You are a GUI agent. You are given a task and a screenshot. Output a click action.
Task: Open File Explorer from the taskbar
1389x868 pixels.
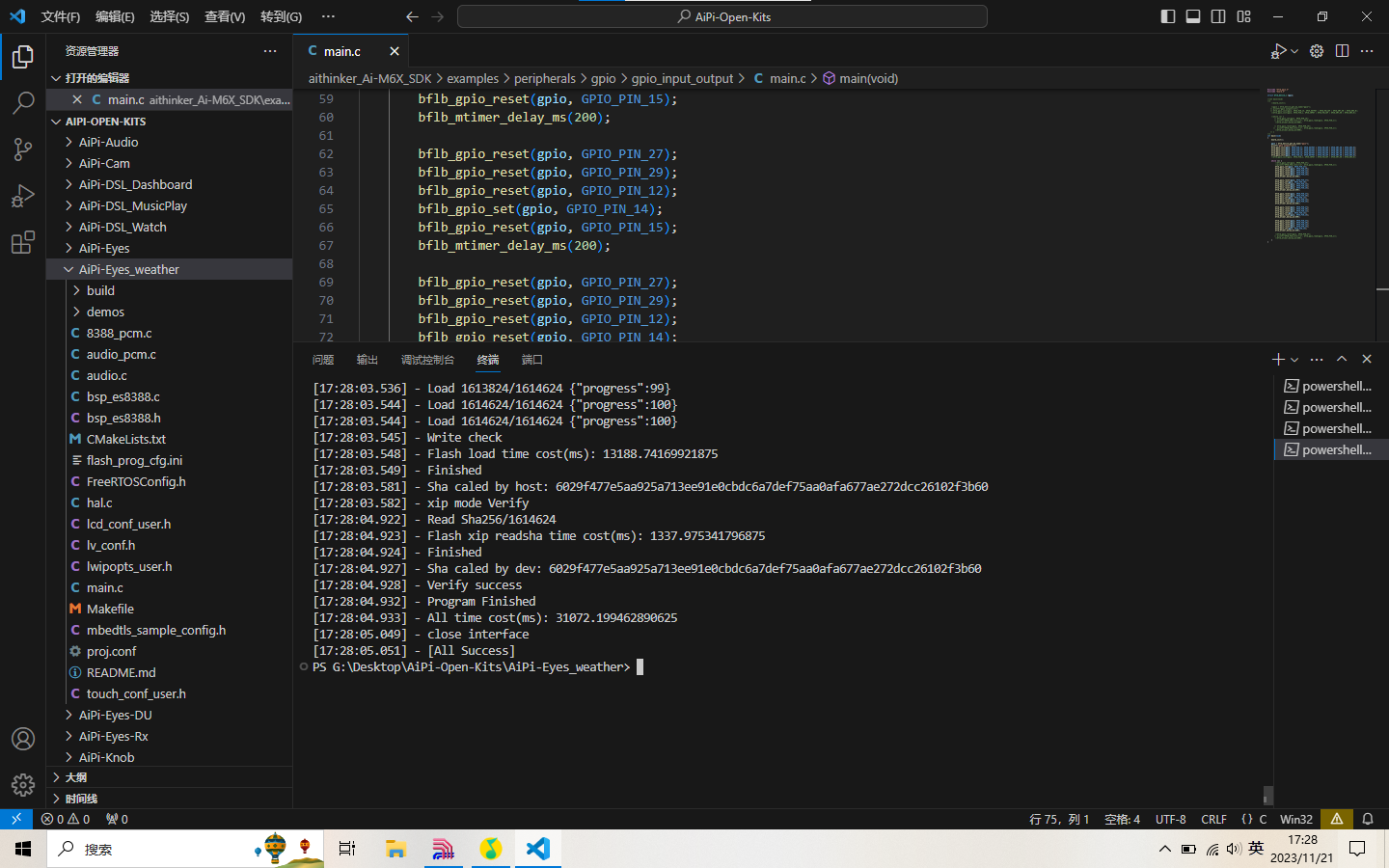click(395, 849)
